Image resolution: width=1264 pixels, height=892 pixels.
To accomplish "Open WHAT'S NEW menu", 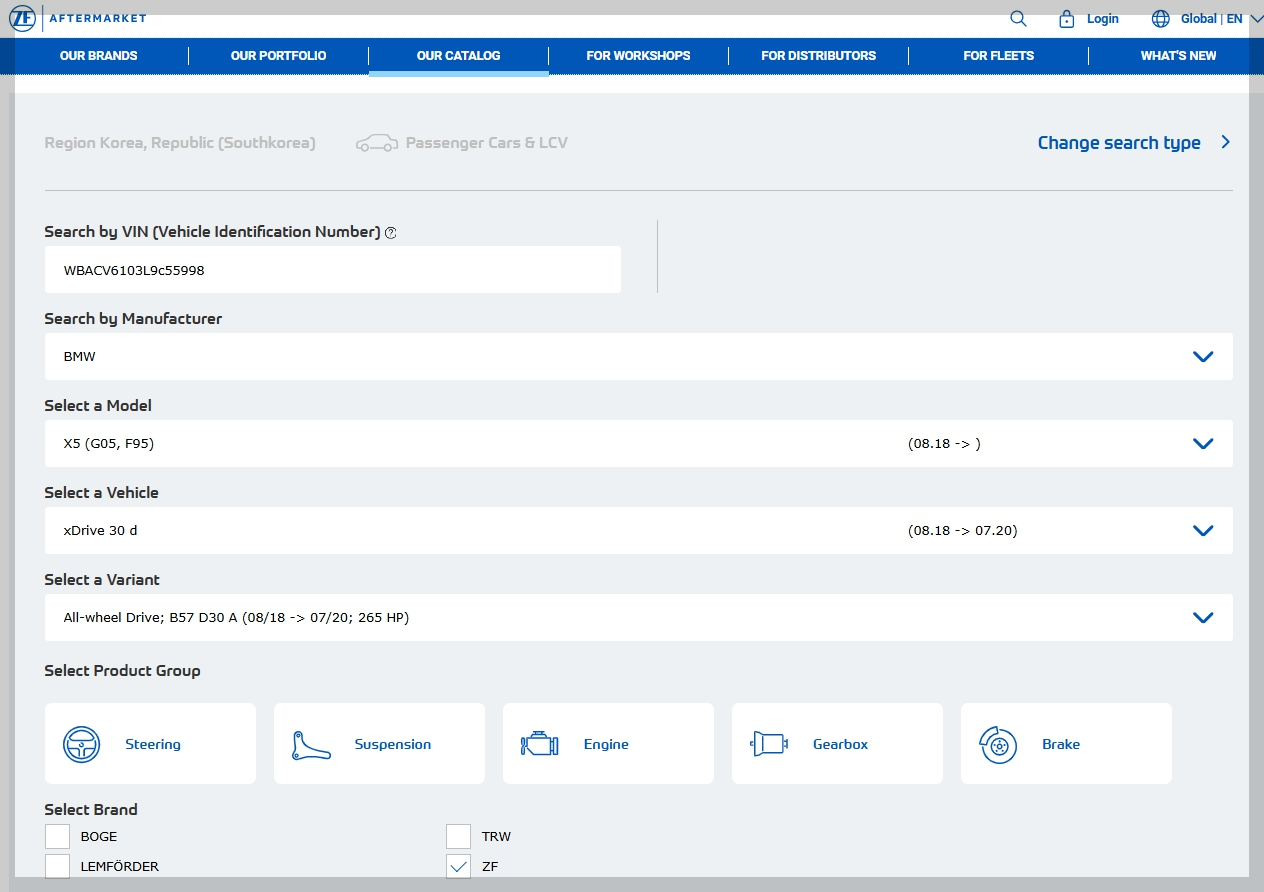I will tap(1178, 56).
